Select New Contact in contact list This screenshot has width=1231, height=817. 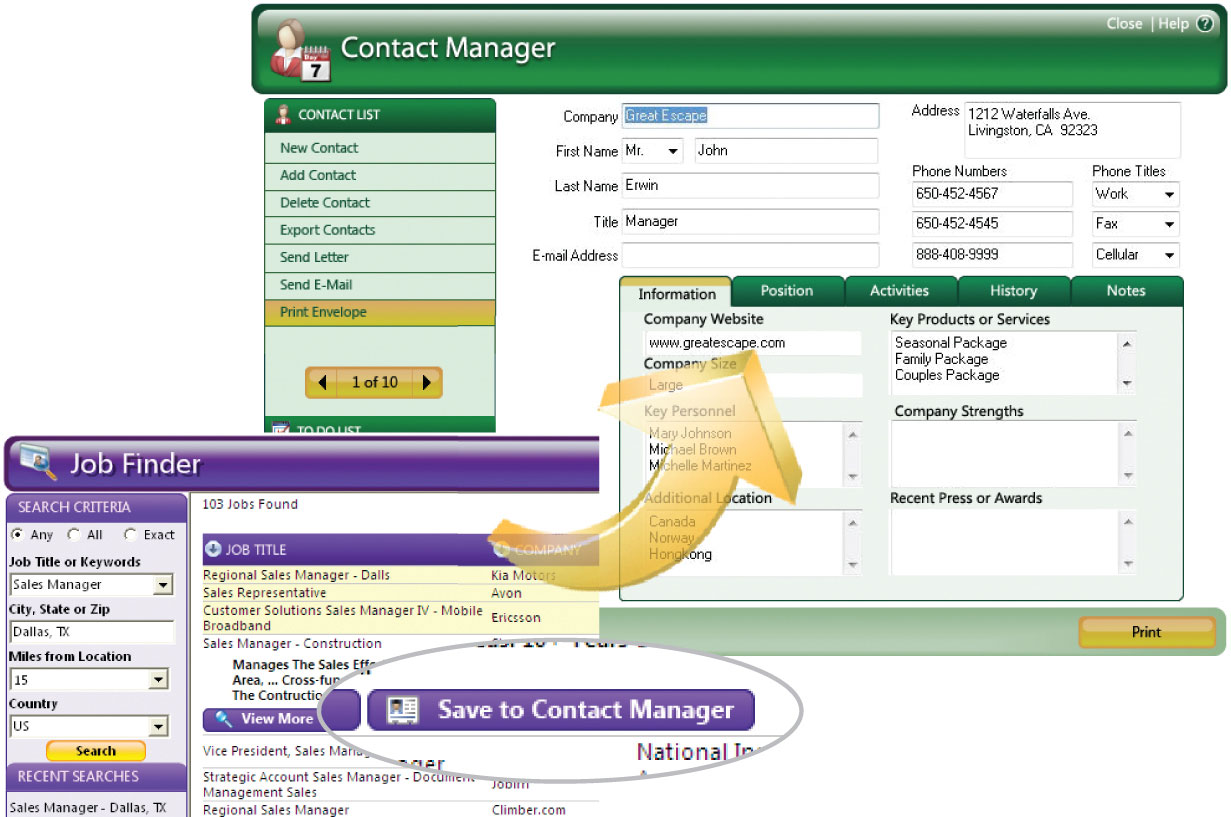[380, 148]
